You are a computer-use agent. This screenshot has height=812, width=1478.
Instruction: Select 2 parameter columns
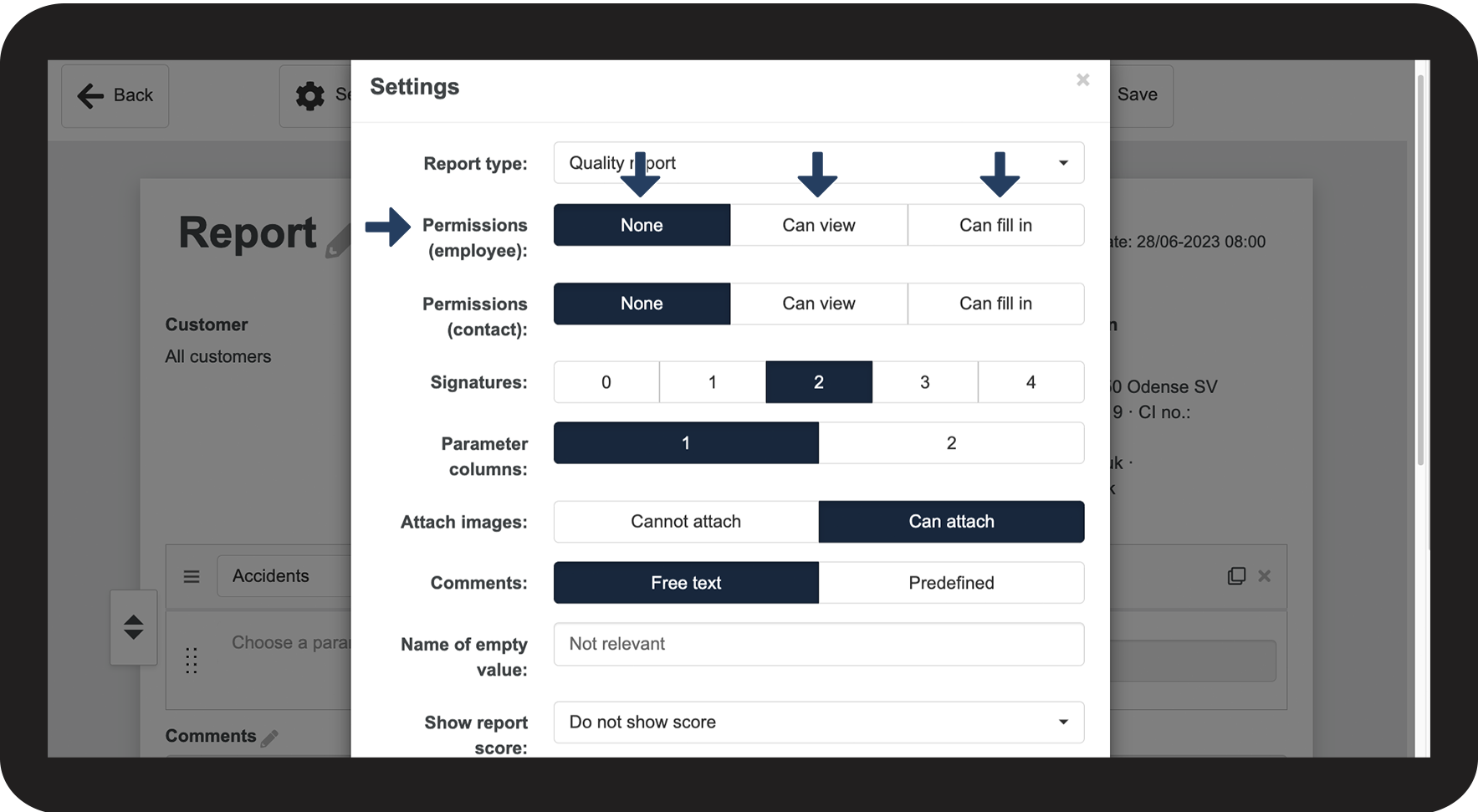click(952, 443)
